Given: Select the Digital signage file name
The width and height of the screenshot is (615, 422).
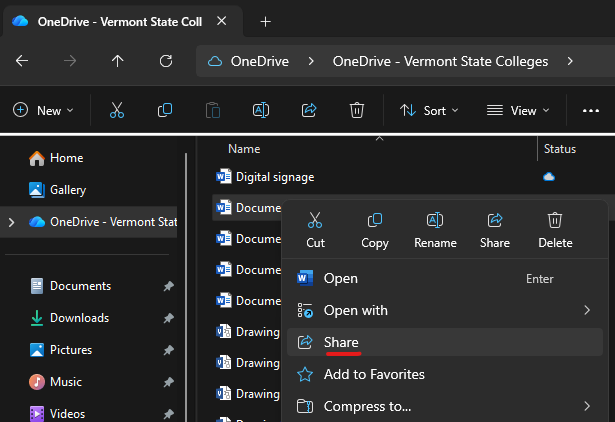Looking at the screenshot, I should (x=275, y=177).
